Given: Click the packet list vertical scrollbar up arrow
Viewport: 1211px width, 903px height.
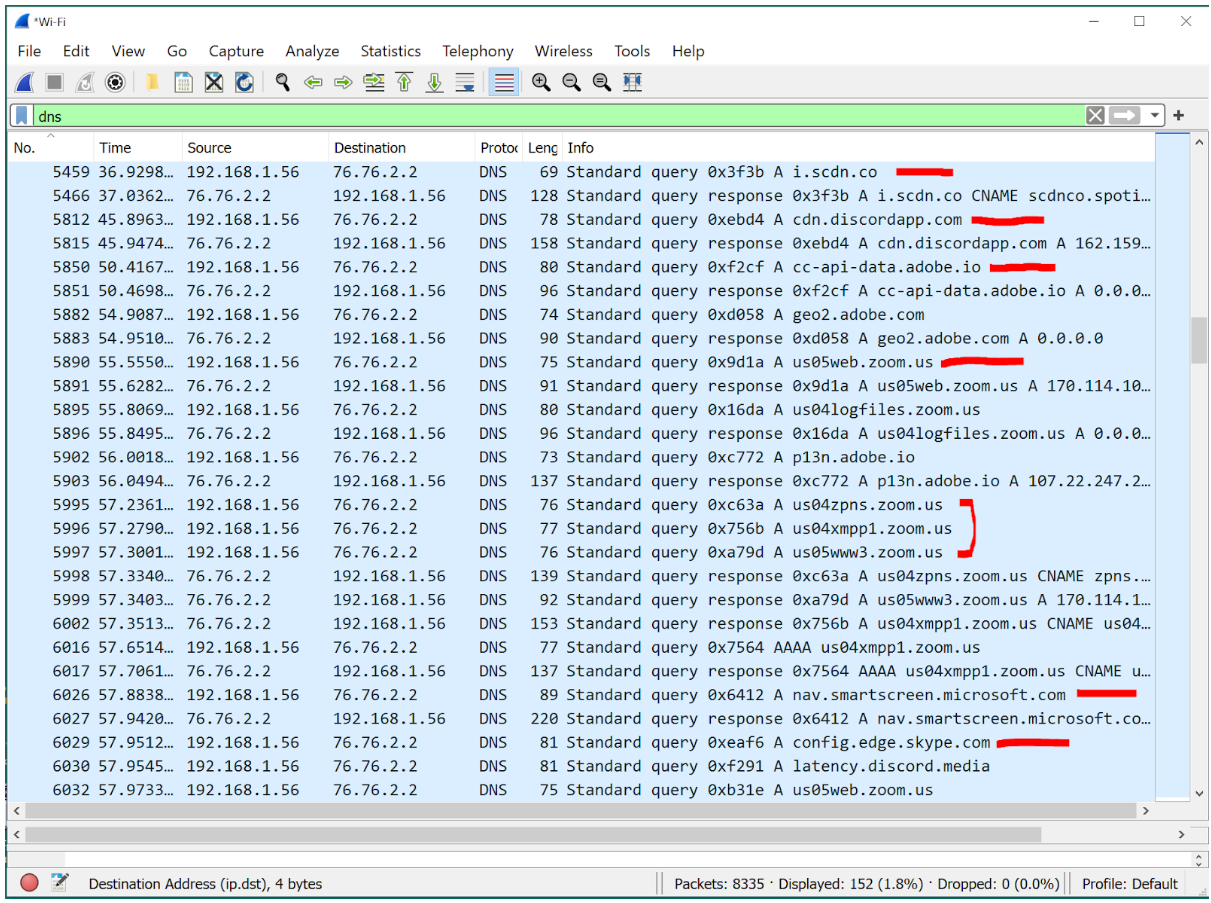Looking at the screenshot, I should [x=1200, y=143].
